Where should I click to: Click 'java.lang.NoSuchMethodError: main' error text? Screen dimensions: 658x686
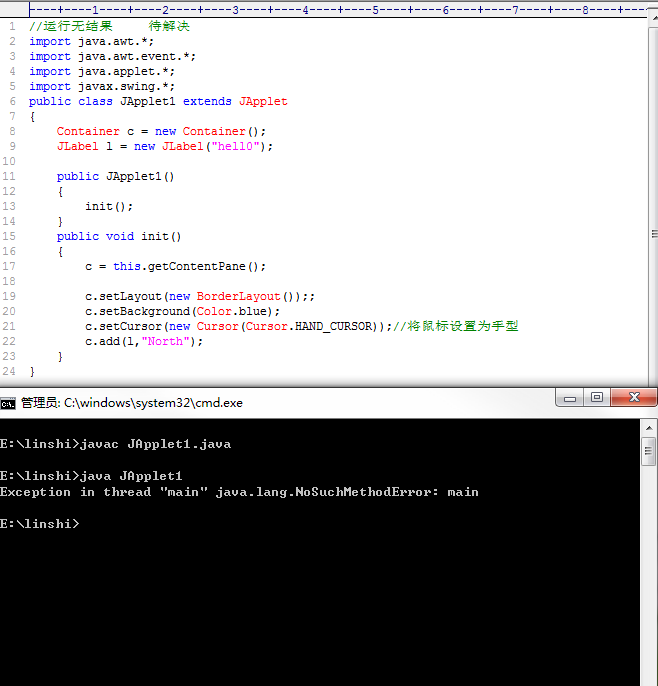pos(347,492)
